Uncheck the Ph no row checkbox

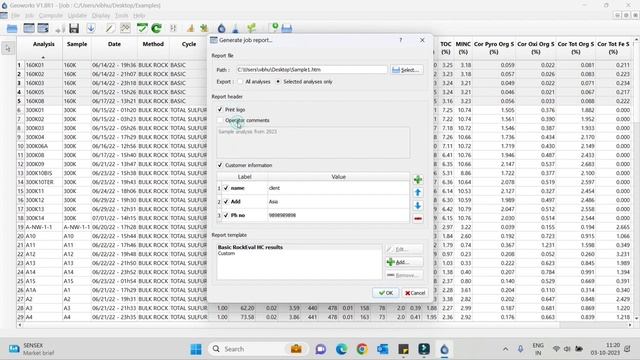[226, 215]
